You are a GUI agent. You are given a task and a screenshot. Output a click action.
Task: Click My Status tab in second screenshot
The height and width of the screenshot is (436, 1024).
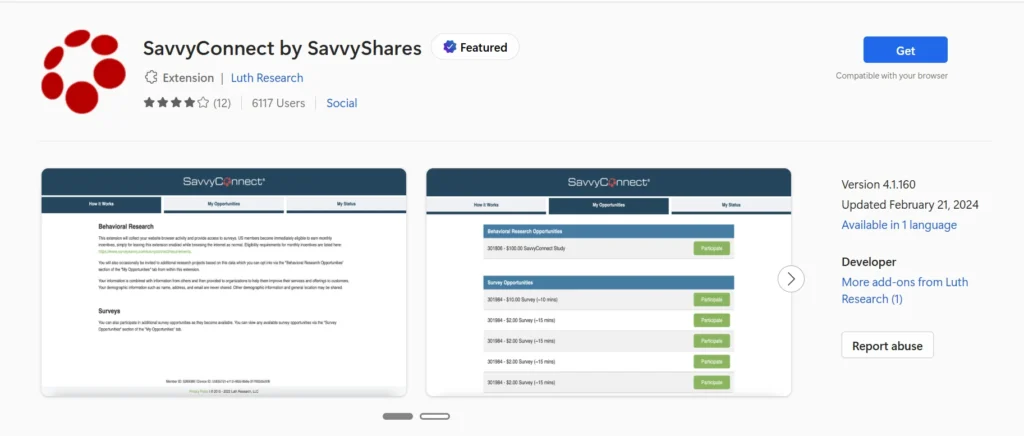[731, 205]
